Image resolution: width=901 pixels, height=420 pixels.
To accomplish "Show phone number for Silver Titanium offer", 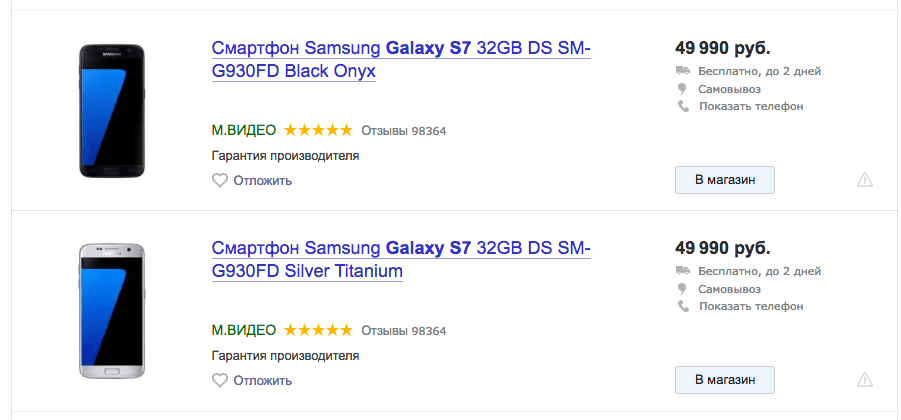I will click(x=751, y=306).
